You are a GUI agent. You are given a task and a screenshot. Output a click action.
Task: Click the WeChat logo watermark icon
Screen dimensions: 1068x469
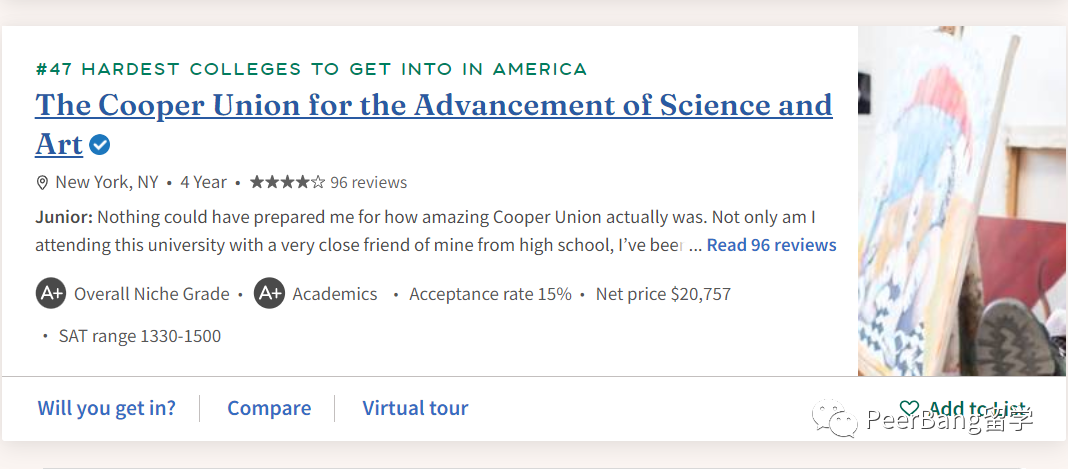(835, 417)
